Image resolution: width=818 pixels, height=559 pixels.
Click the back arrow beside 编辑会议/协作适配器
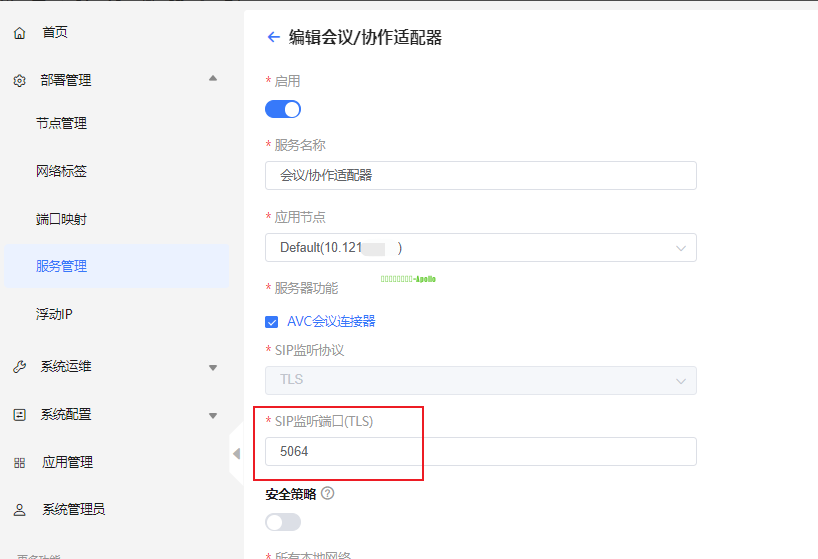tap(273, 38)
